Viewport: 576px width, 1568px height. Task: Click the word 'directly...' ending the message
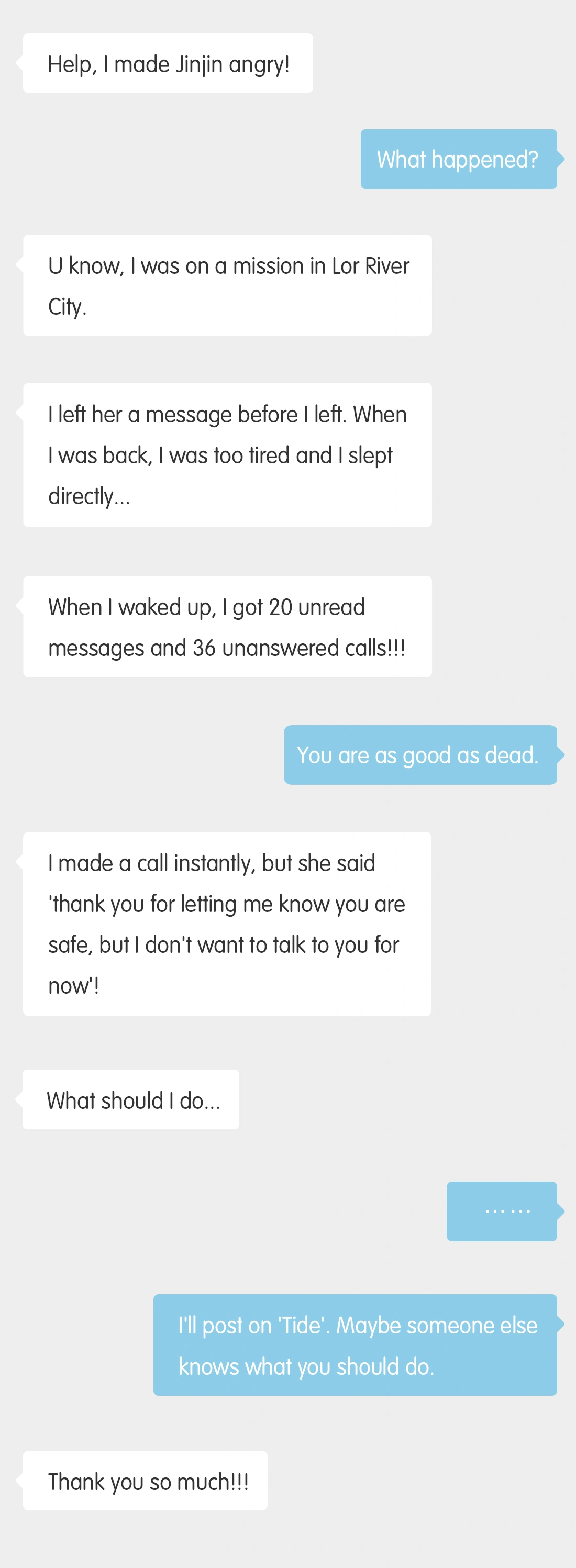tap(89, 496)
